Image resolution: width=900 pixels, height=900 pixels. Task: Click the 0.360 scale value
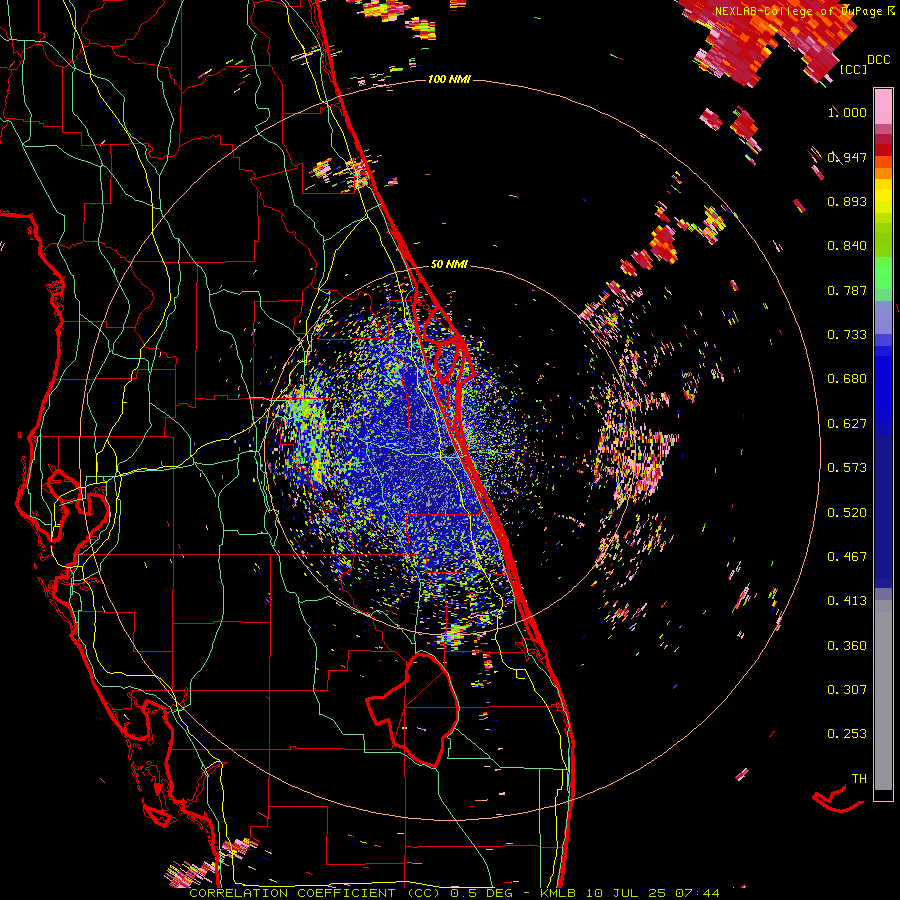pyautogui.click(x=847, y=646)
